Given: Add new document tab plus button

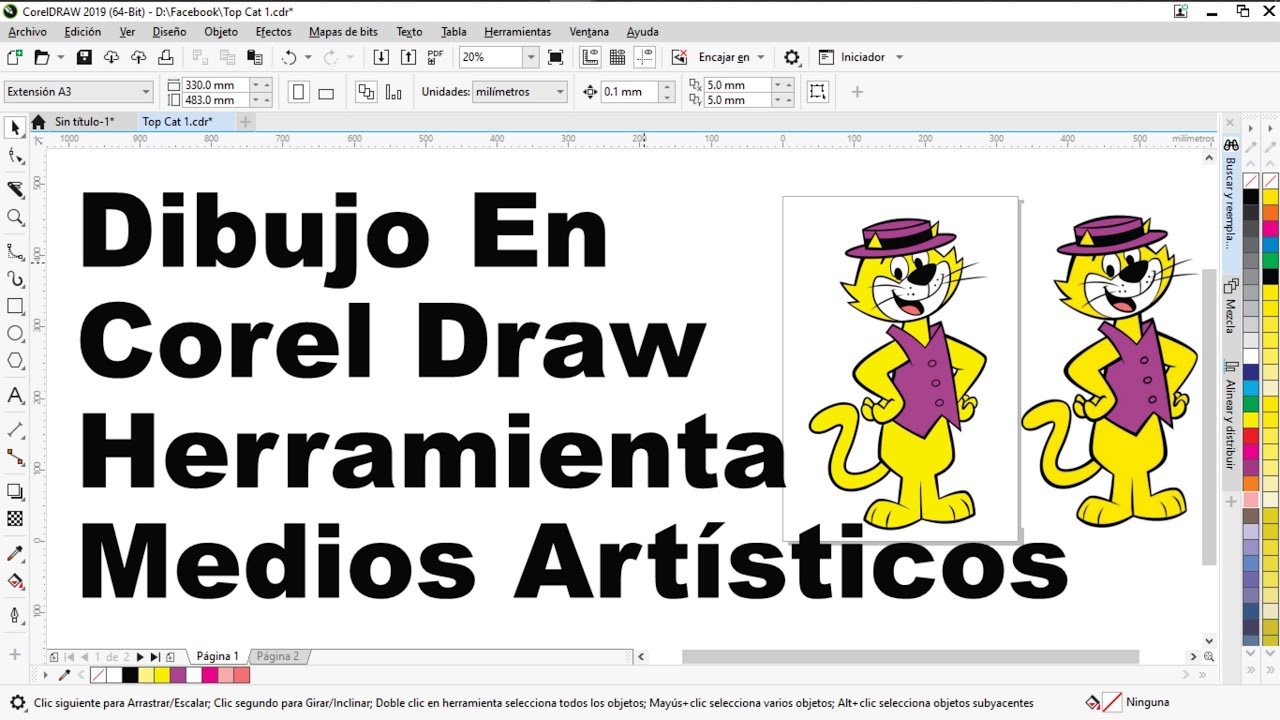Looking at the screenshot, I should (245, 122).
